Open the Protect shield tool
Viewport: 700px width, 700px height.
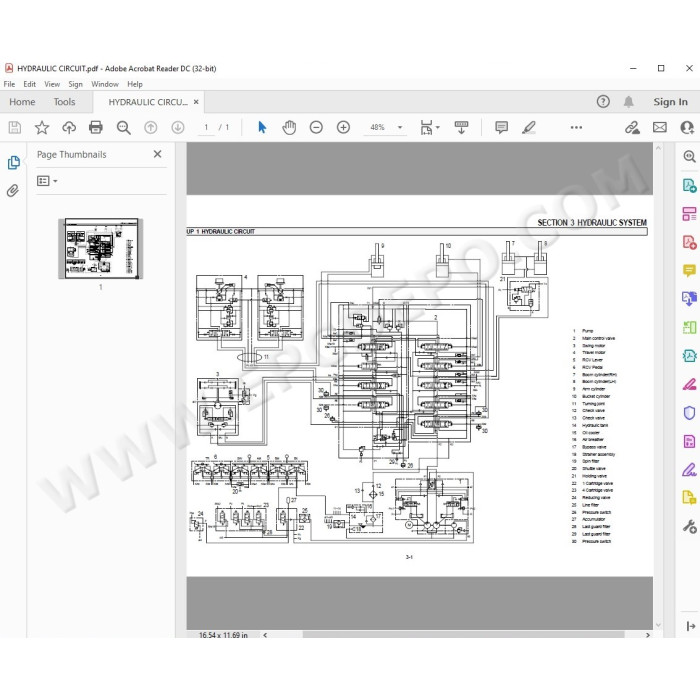(689, 412)
